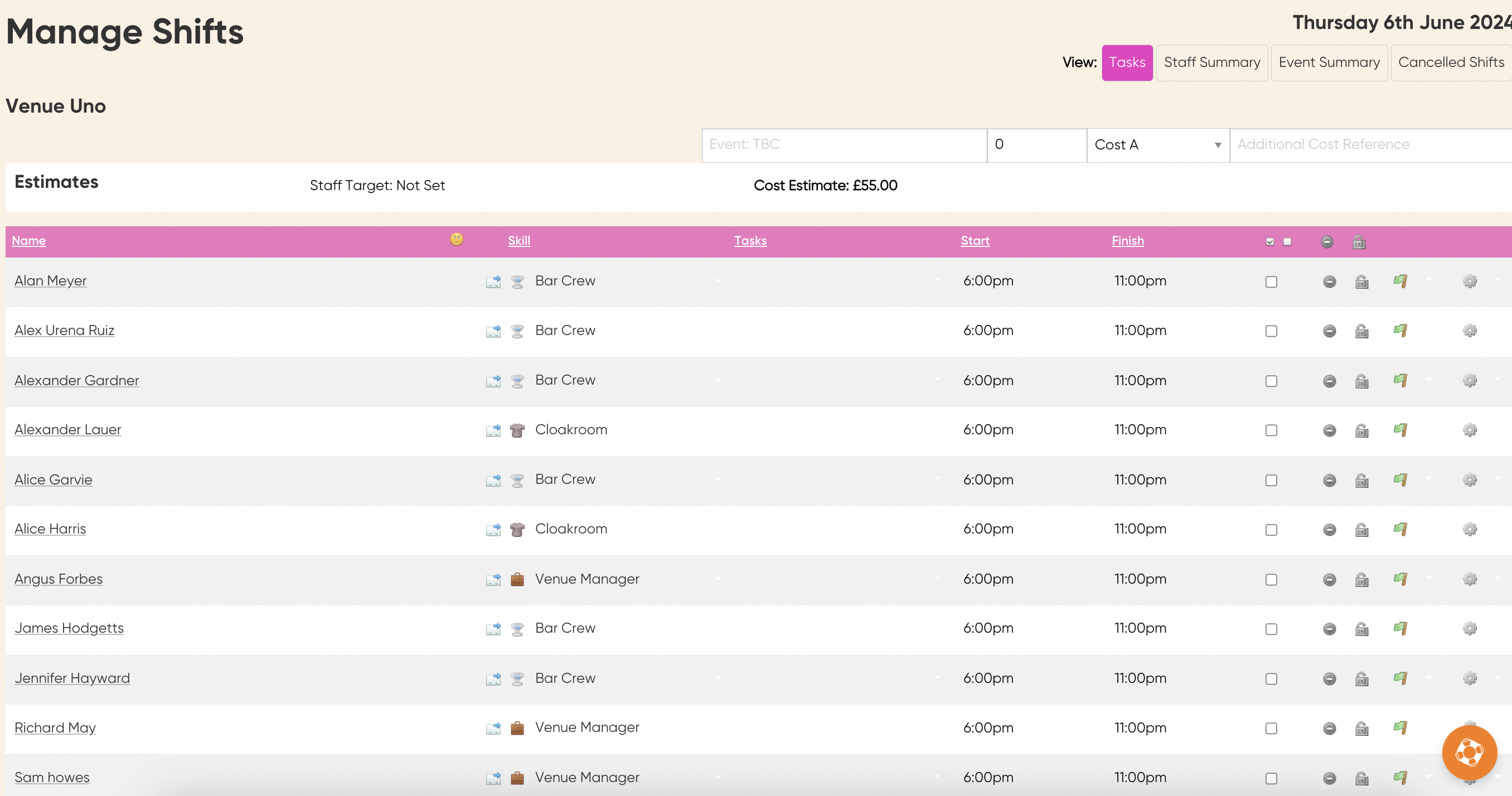
Task: Click the briefcase icon on Angus Forbes's row
Action: (x=516, y=579)
